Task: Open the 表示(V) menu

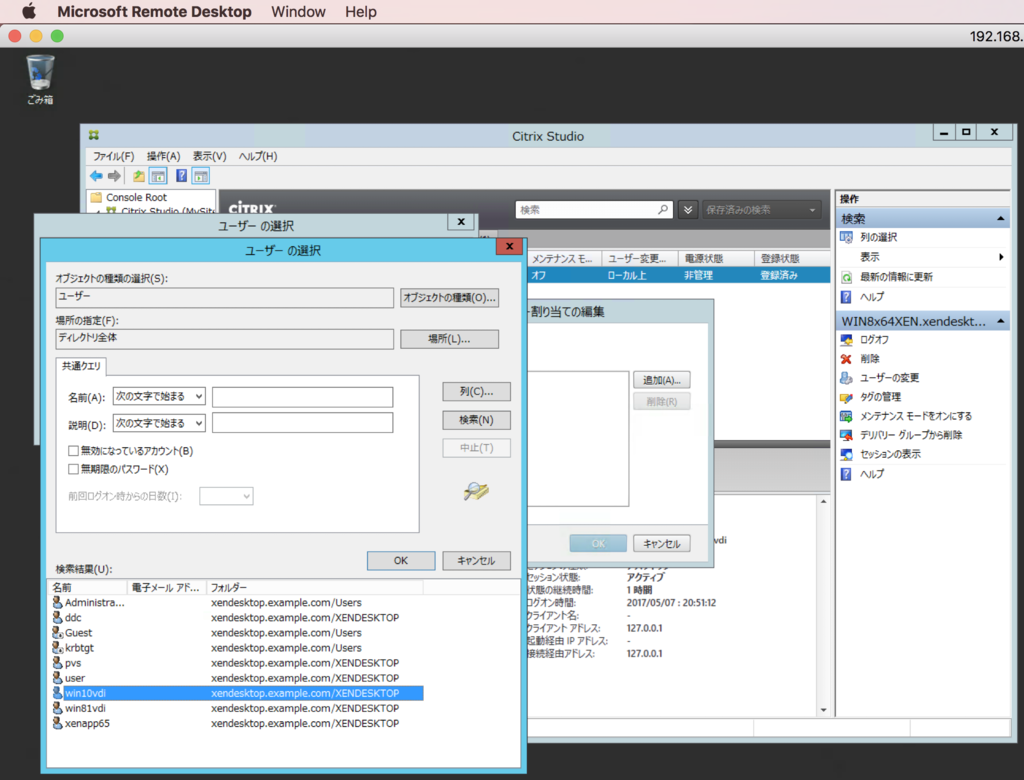Action: [209, 156]
